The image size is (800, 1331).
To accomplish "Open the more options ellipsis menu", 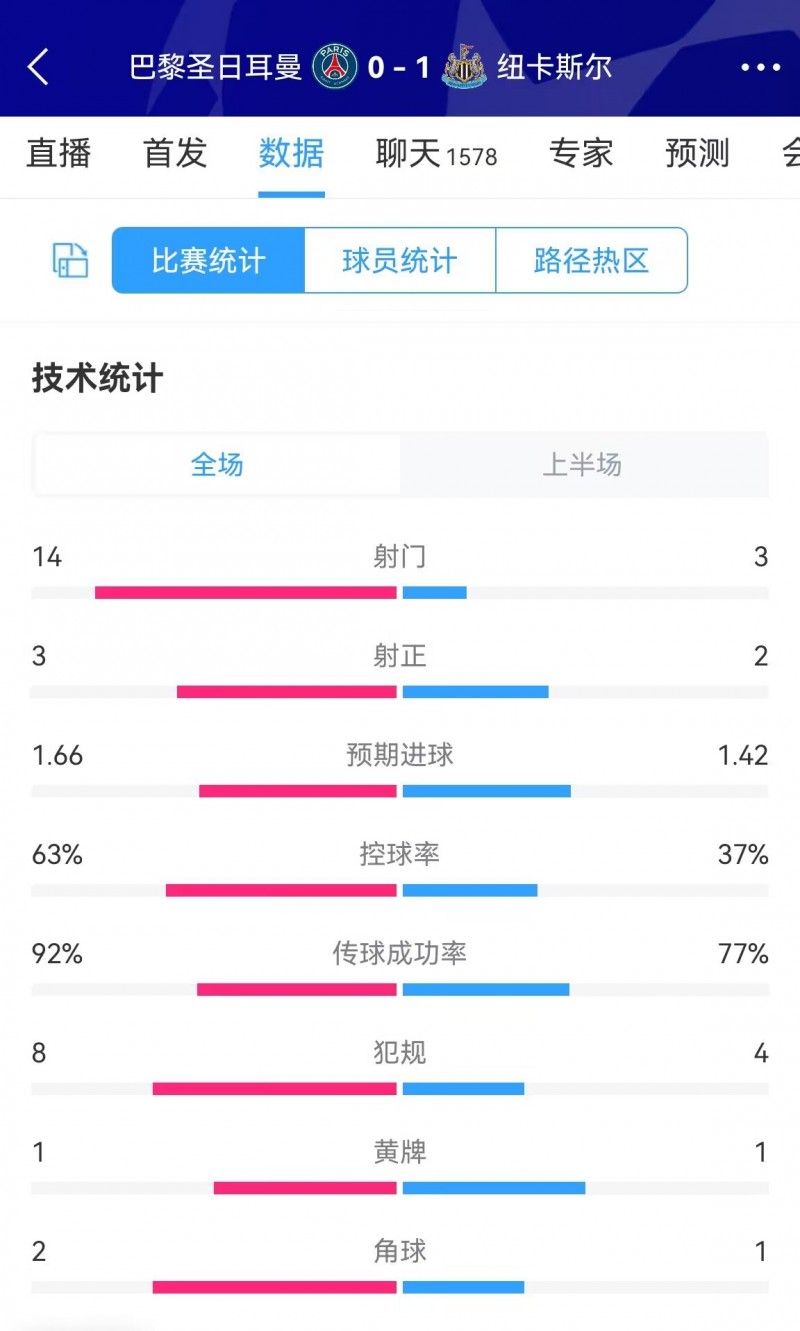I will pos(760,68).
